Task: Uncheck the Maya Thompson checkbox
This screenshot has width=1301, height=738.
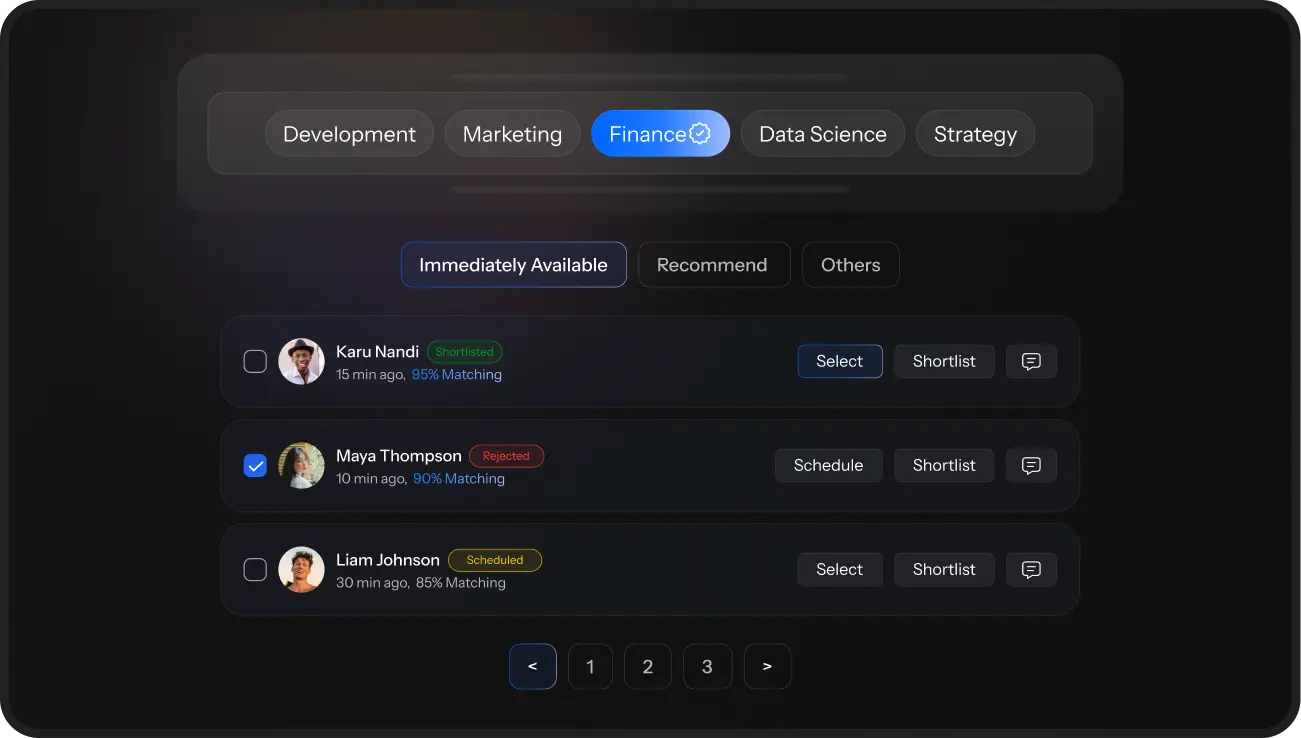Action: pos(255,466)
